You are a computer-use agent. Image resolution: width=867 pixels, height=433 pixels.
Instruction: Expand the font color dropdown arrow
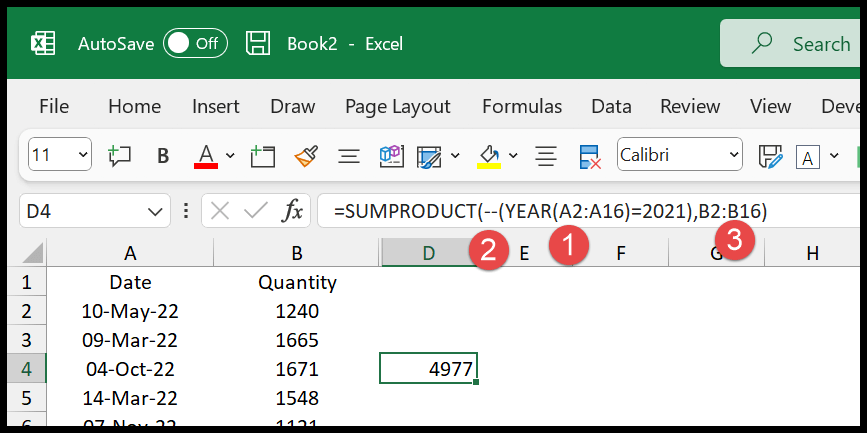coord(230,155)
